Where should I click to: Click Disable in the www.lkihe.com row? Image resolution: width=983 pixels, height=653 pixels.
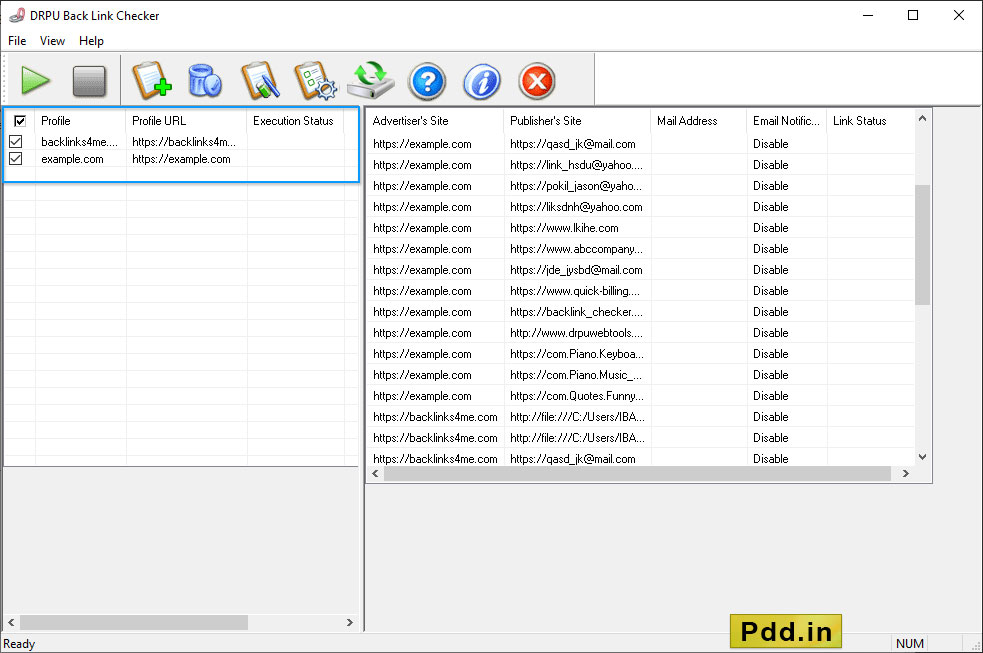click(770, 228)
